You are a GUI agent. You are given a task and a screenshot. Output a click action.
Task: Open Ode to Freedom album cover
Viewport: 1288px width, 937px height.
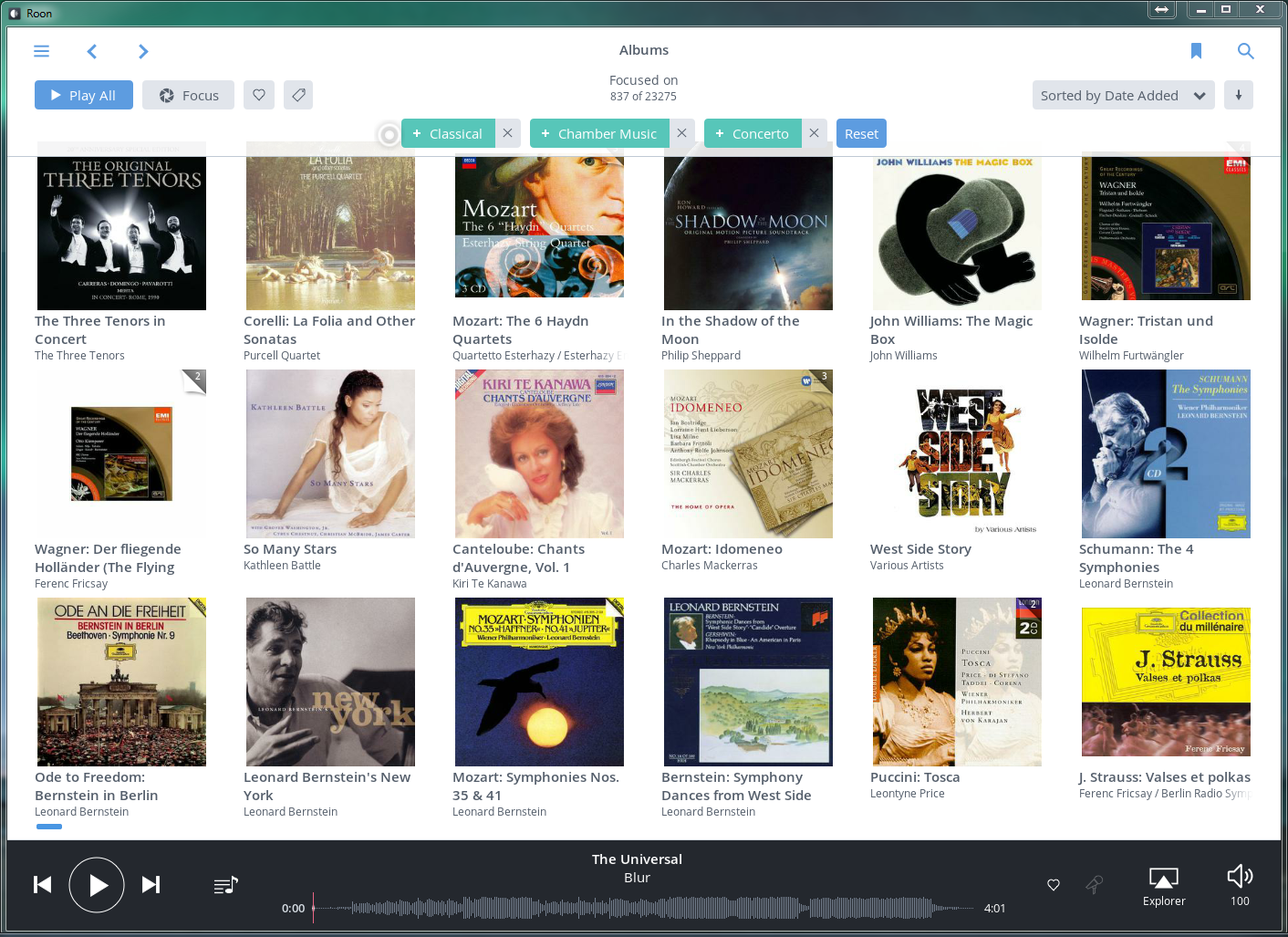click(x=121, y=682)
